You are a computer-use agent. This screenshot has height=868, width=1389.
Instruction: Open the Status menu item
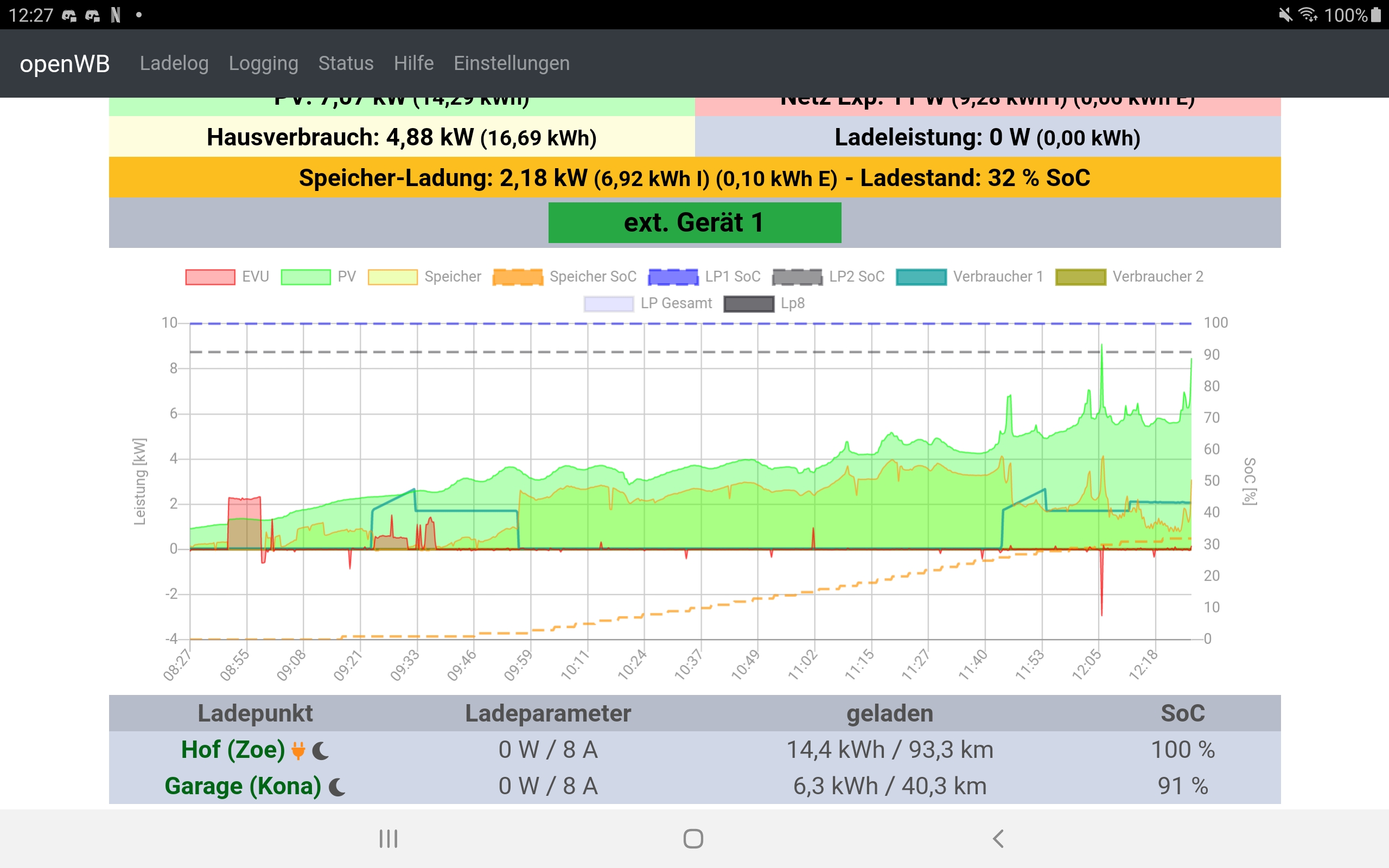tap(346, 63)
